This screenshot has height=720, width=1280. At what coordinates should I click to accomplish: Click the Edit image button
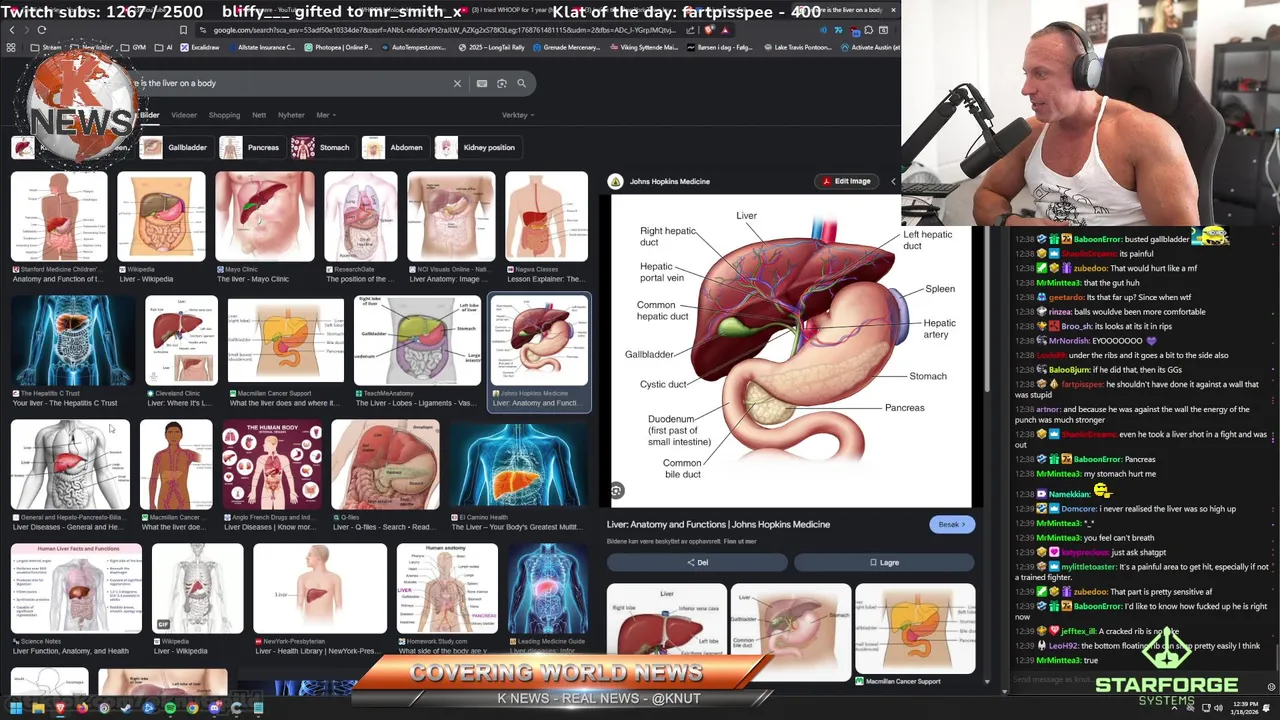(847, 181)
